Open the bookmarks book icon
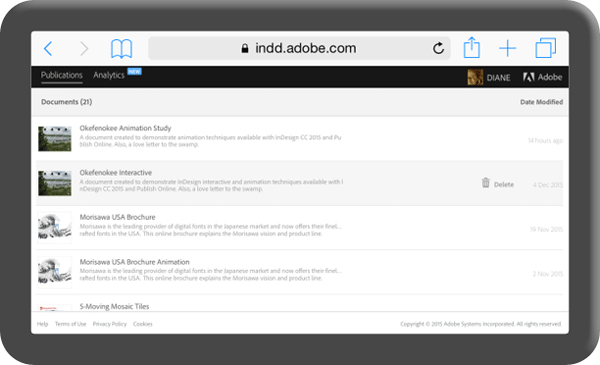 point(121,49)
